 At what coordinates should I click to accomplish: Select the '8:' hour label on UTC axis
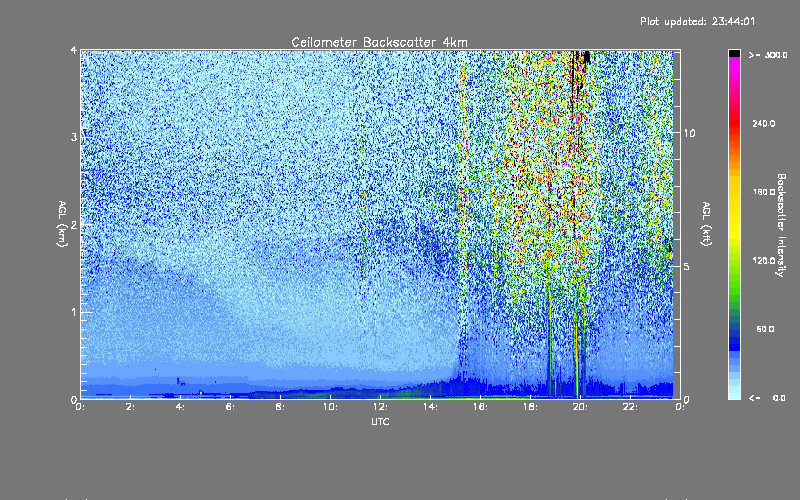tap(281, 407)
